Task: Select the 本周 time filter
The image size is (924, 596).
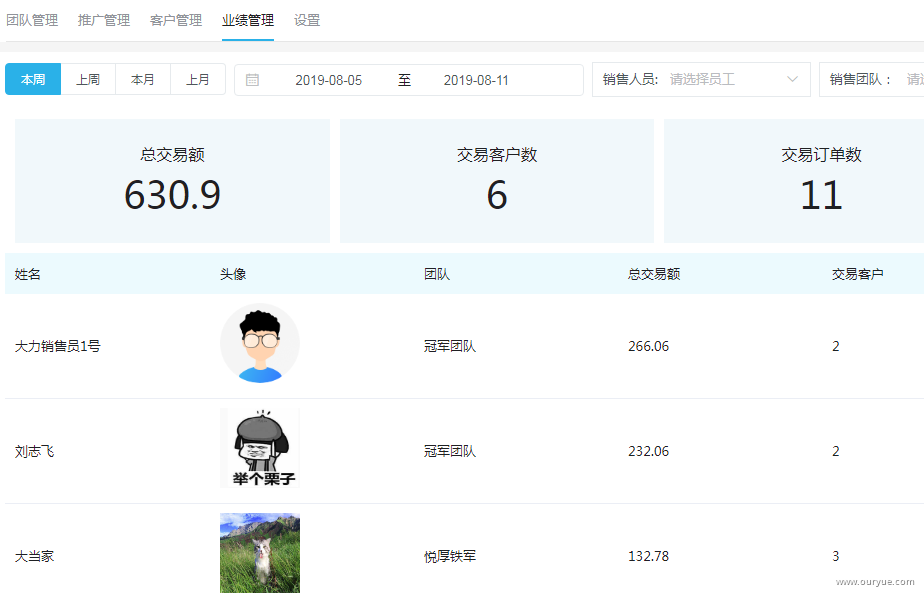Action: [33, 79]
